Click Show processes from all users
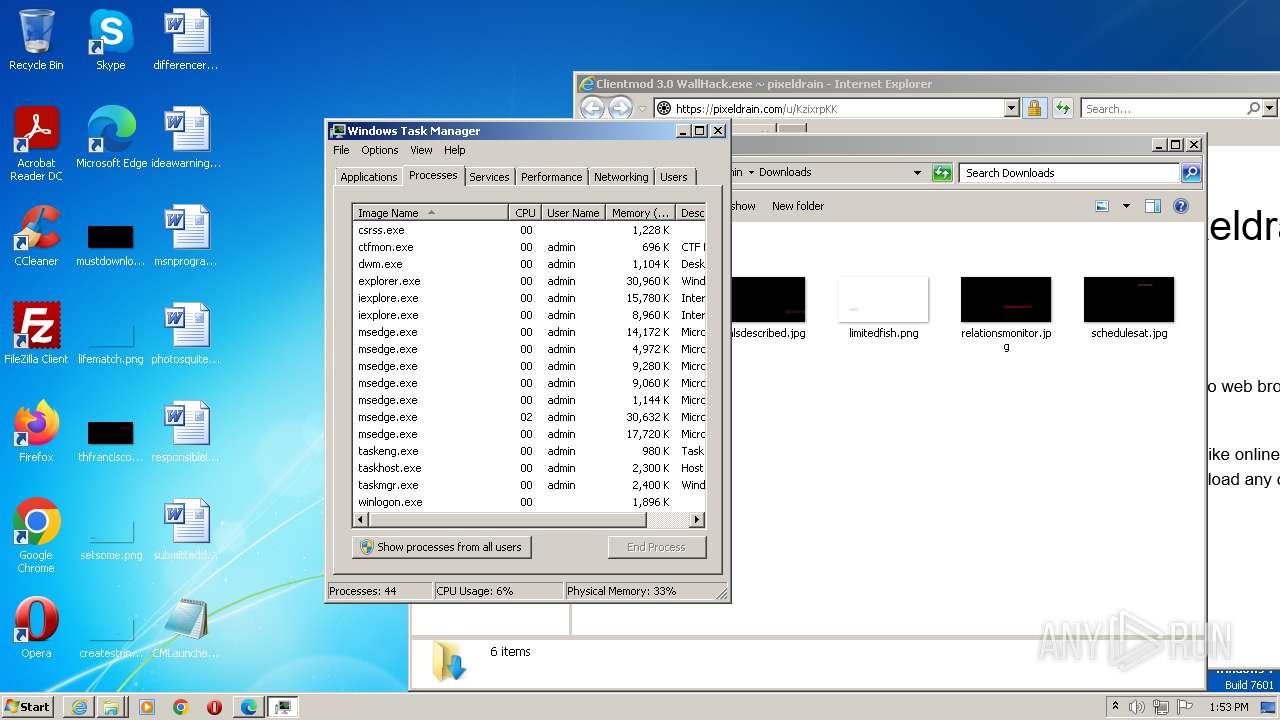 pos(441,547)
